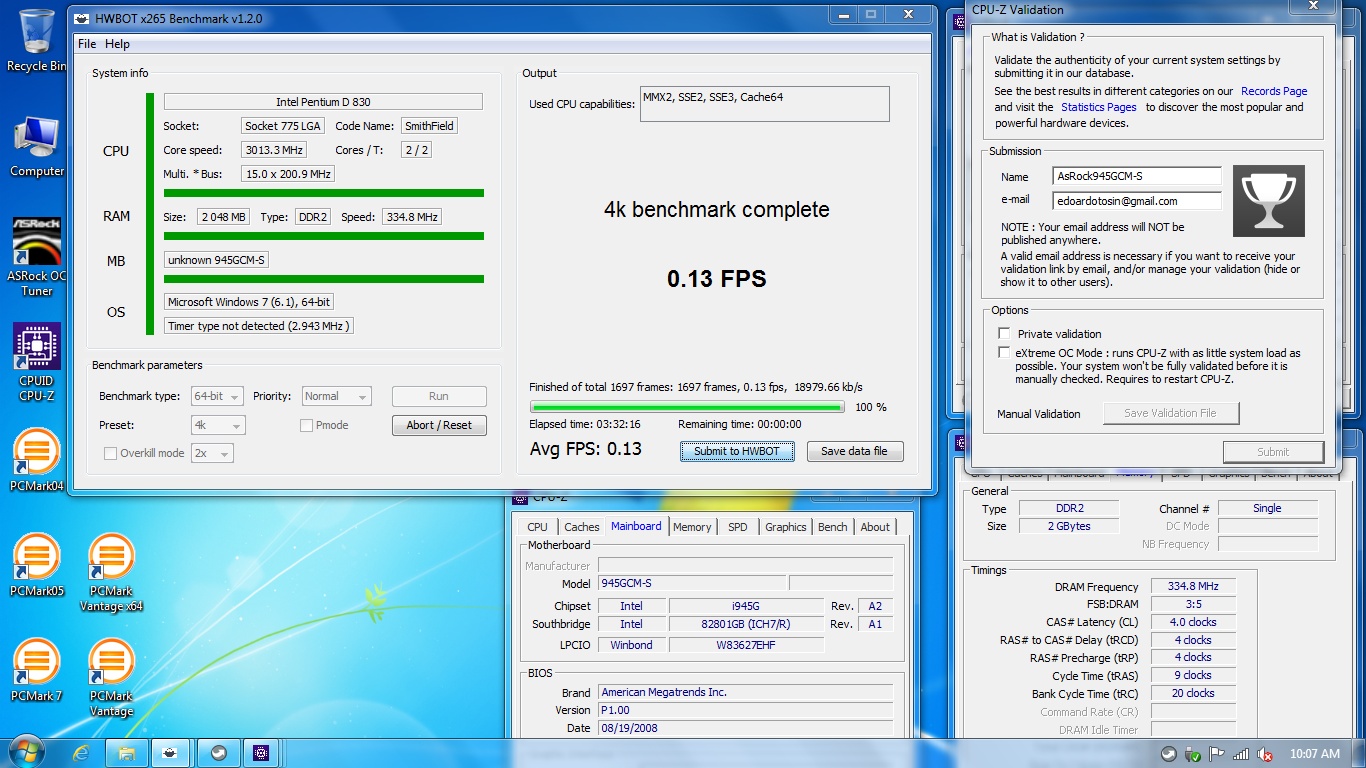Image resolution: width=1366 pixels, height=768 pixels.
Task: Launch Internet Explorer from the taskbar
Action: click(82, 753)
